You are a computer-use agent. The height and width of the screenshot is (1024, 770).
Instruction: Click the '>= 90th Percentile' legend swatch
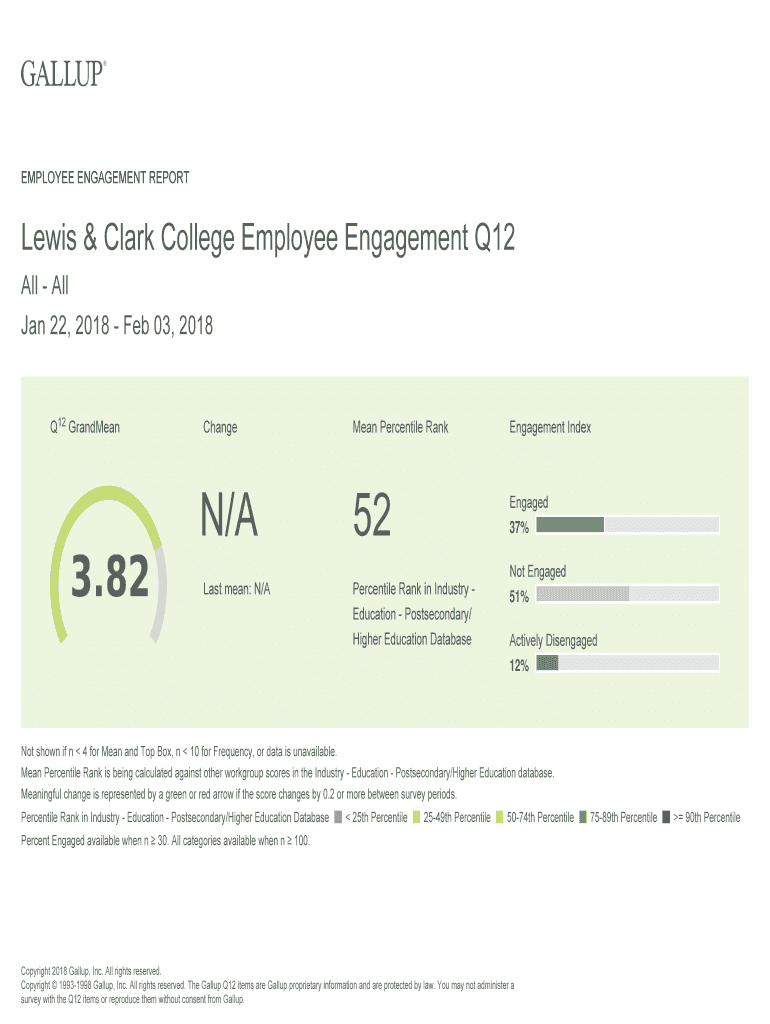pyautogui.click(x=667, y=818)
